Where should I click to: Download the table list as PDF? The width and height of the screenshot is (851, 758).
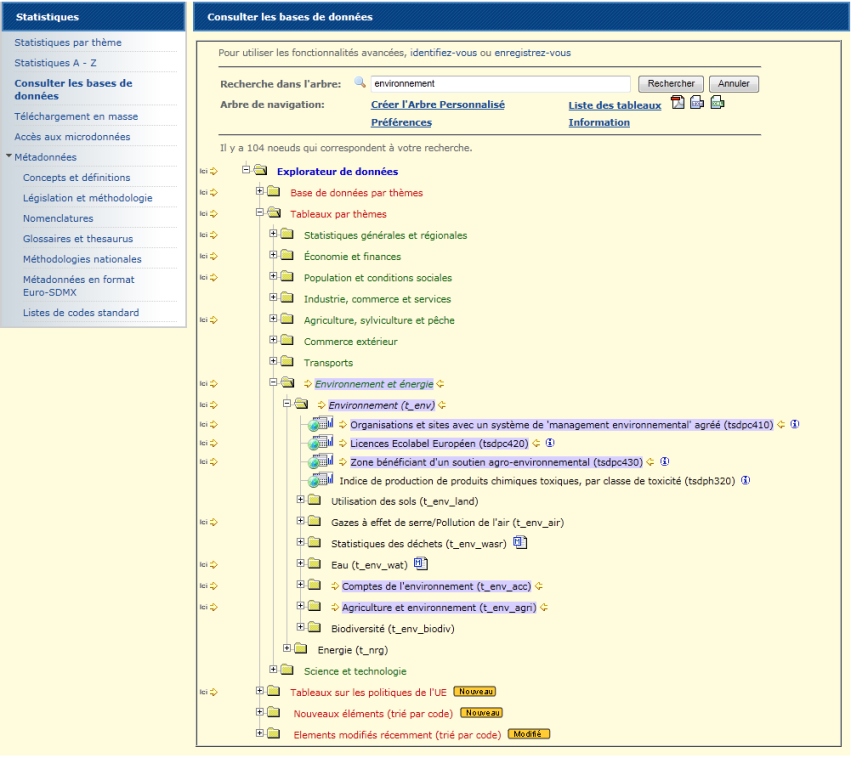point(677,102)
